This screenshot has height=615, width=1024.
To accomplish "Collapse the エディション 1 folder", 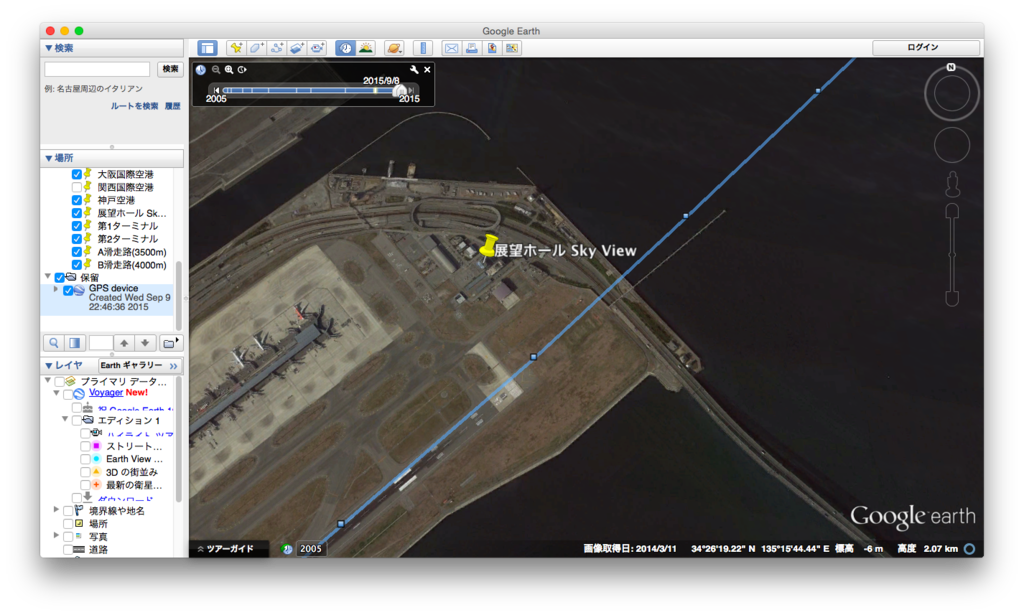I will point(65,419).
